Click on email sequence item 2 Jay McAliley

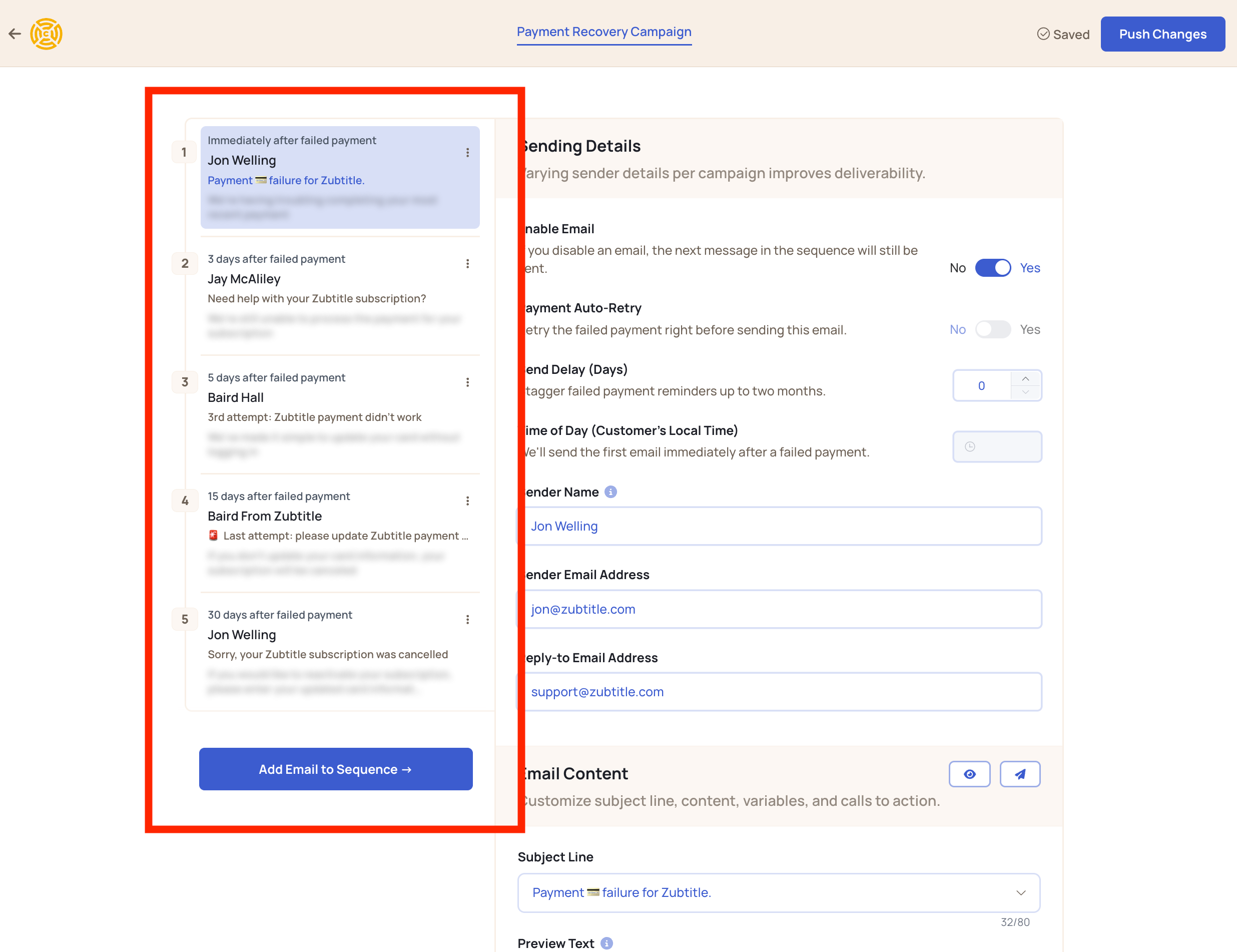pyautogui.click(x=336, y=295)
